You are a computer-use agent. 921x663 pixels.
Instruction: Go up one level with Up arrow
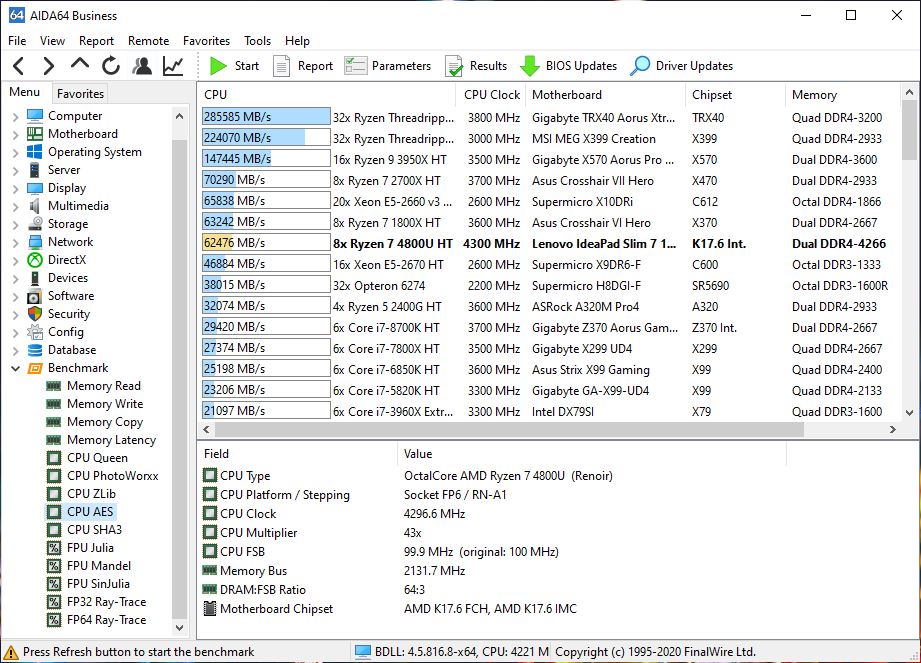pos(80,64)
